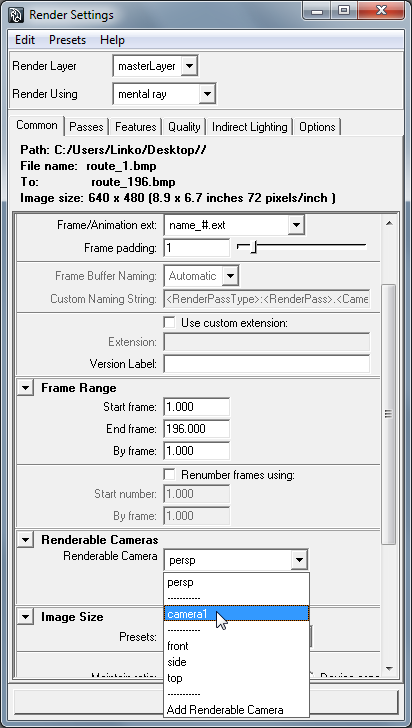
Task: Collapse the Image Size section triangle
Action: pos(25,617)
